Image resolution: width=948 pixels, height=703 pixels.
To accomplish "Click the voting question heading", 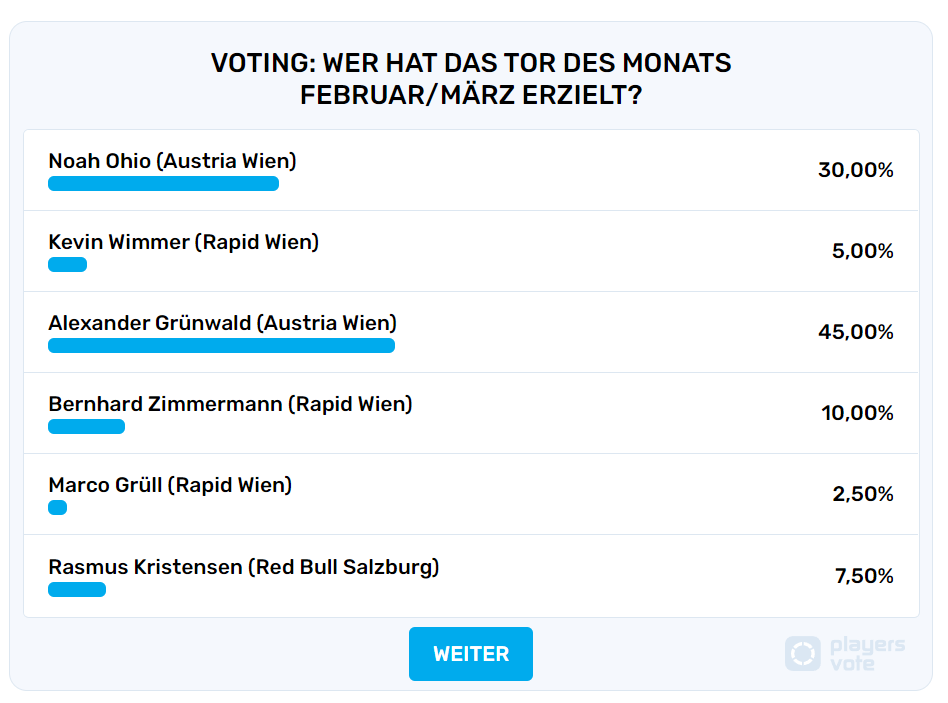I will tap(471, 79).
